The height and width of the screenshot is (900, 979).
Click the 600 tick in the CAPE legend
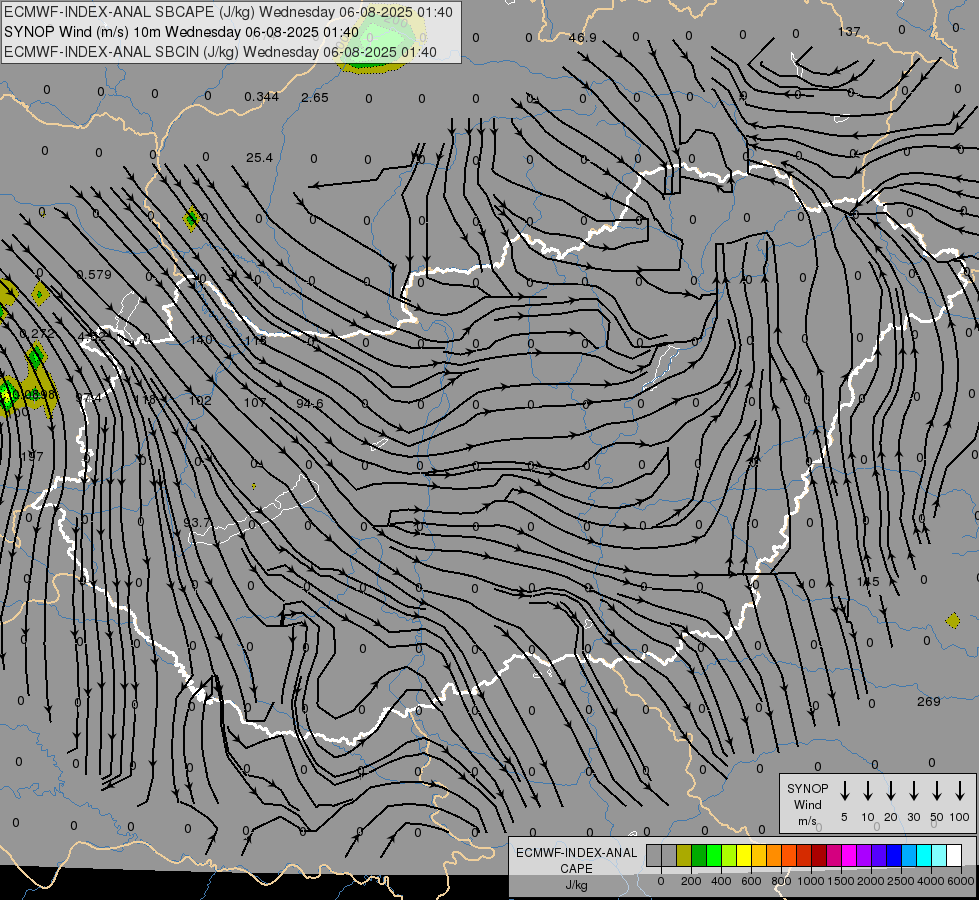point(751,881)
